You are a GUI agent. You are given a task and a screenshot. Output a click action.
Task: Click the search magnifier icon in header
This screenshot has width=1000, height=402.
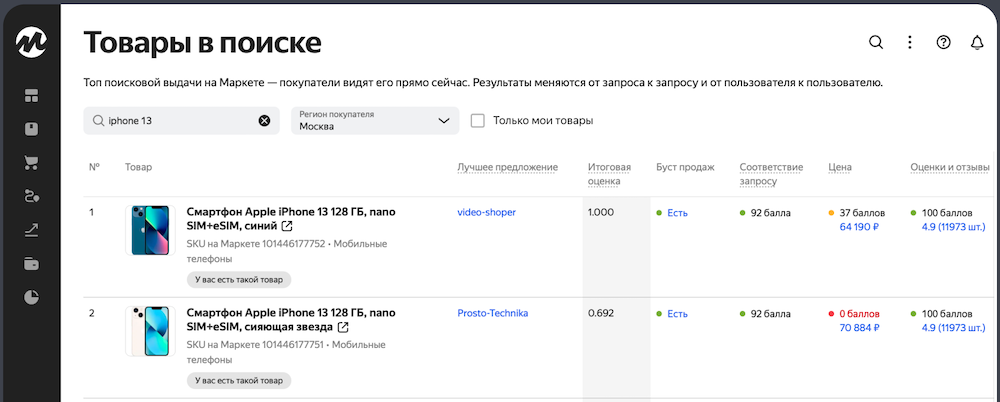click(x=875, y=42)
